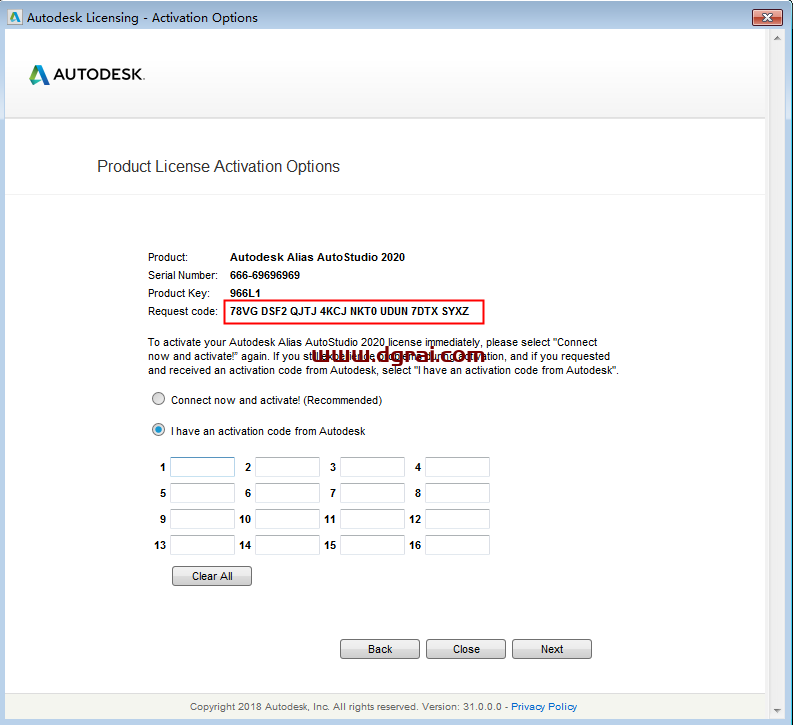Proceed with the Next button
Viewport: 793px width, 725px height.
pyautogui.click(x=552, y=649)
